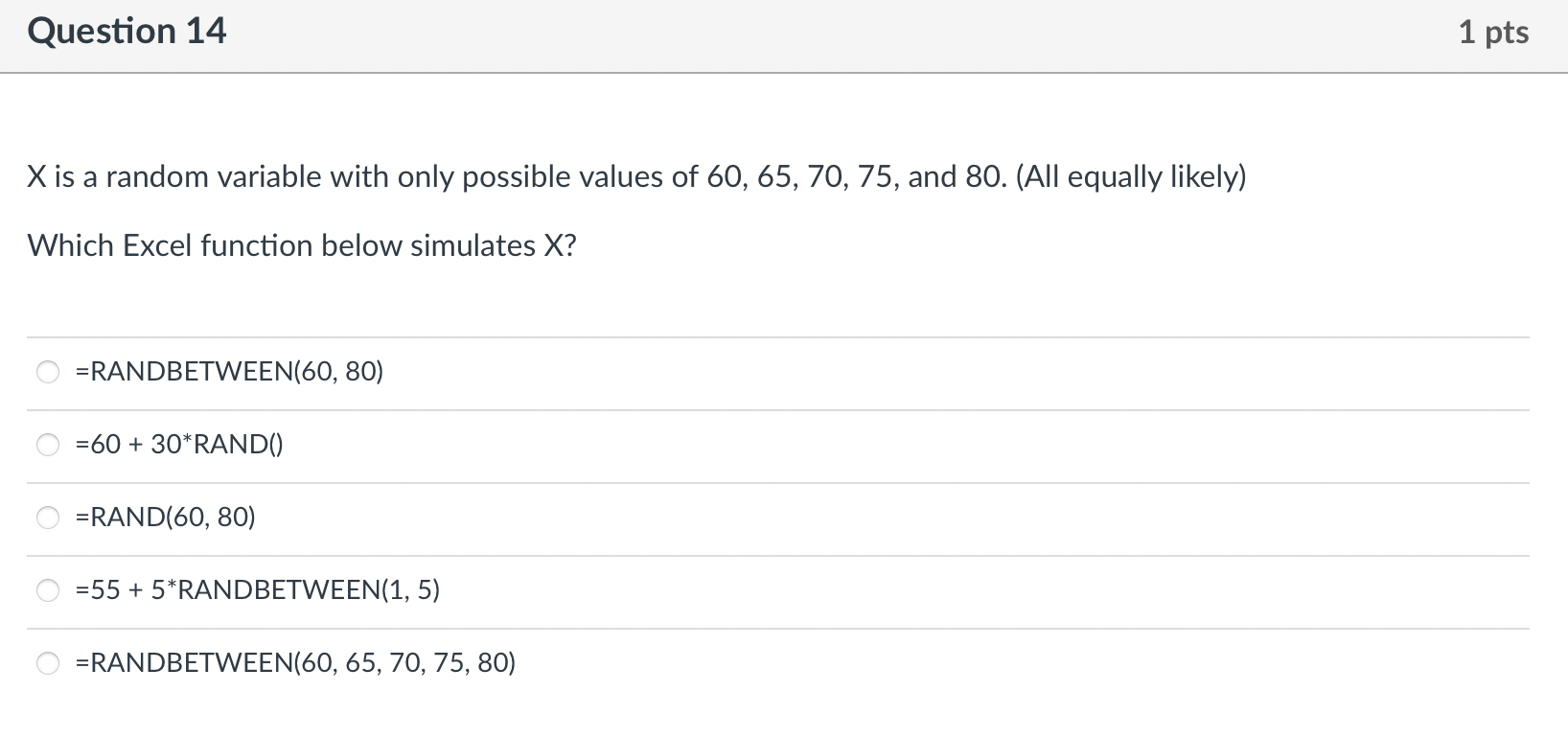Click the word 'pts' in the header
This screenshot has width=1568, height=738.
pyautogui.click(x=1508, y=33)
